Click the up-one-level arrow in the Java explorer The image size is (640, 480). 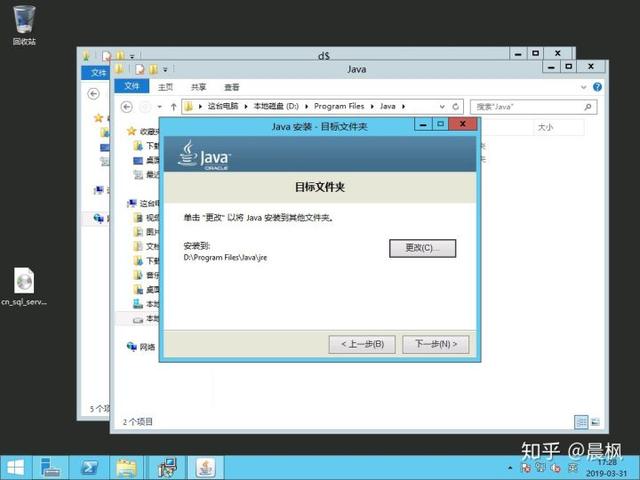(173, 107)
